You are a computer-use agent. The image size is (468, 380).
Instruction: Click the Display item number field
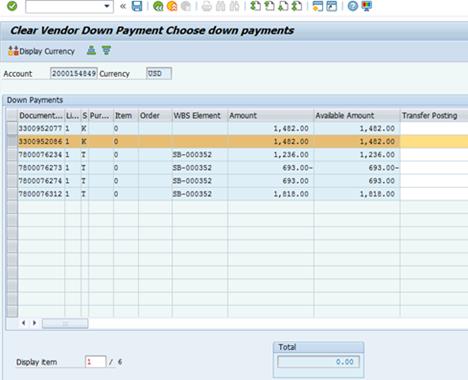[x=95, y=362]
